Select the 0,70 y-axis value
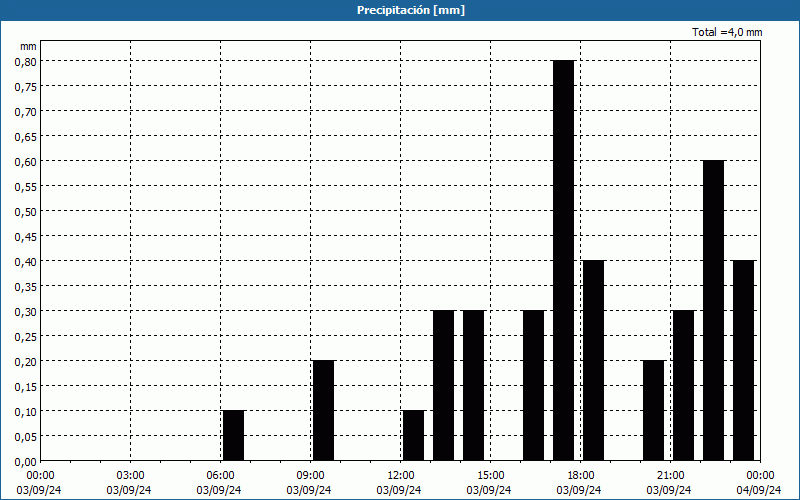The image size is (800, 500). pos(26,111)
